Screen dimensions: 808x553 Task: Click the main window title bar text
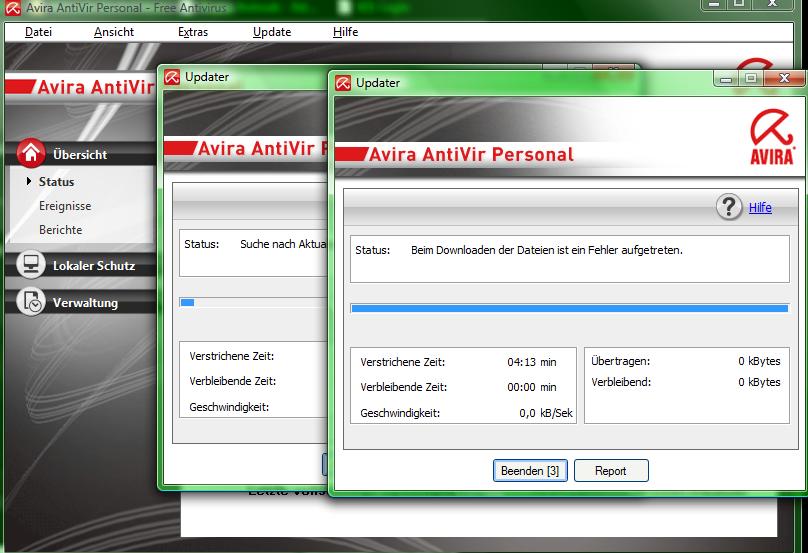pyautogui.click(x=126, y=8)
